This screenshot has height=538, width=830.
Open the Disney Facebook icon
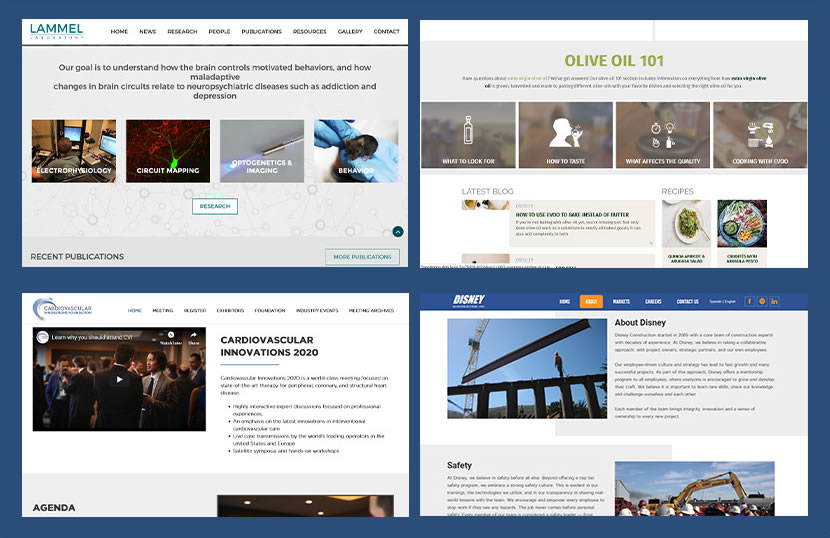[x=750, y=301]
